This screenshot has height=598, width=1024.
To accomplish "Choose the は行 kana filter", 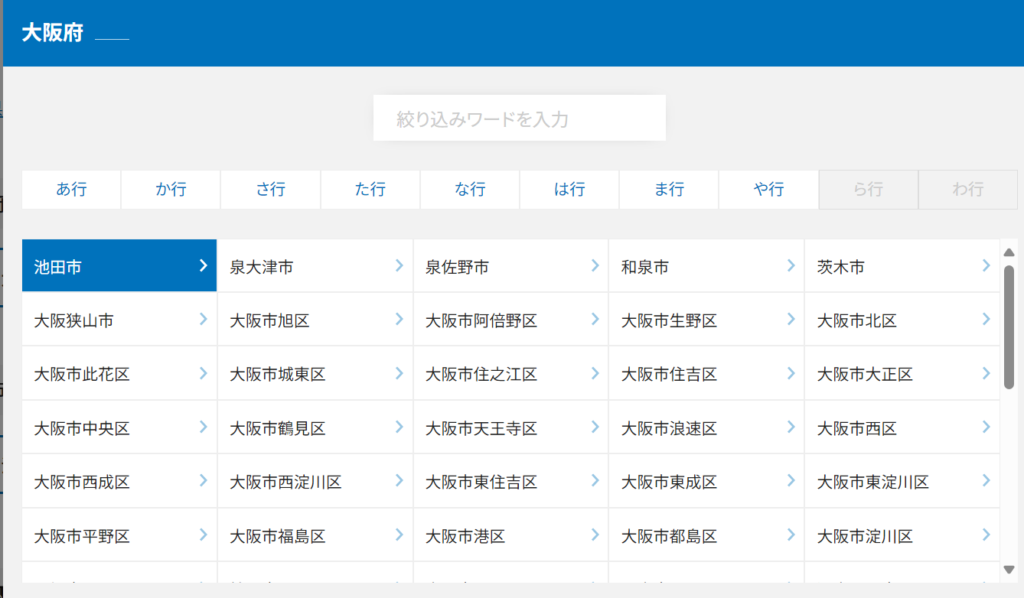I will pyautogui.click(x=569, y=189).
